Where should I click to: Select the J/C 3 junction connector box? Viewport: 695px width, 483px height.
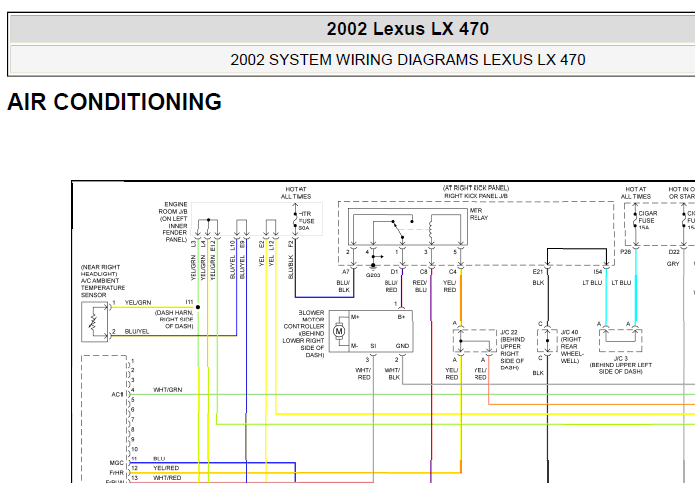pyautogui.click(x=618, y=338)
